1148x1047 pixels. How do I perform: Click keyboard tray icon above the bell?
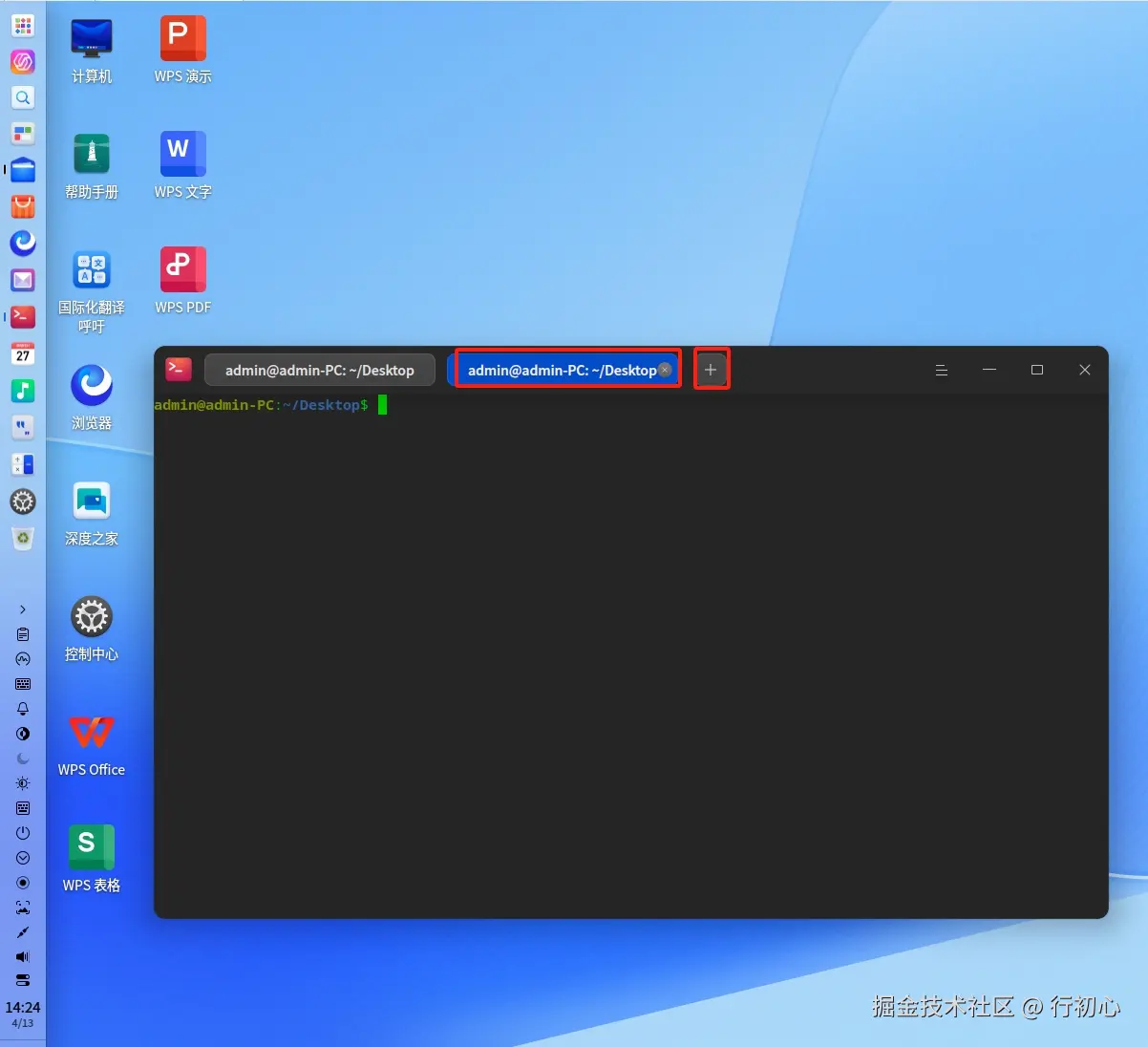click(23, 684)
